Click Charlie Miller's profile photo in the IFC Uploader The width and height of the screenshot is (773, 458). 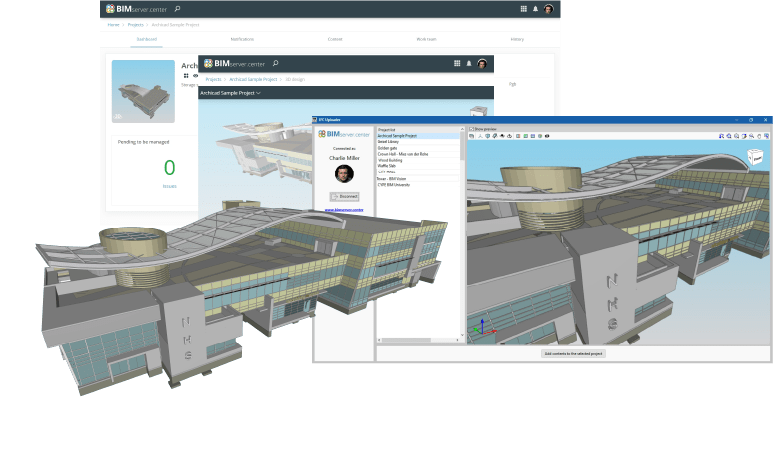click(344, 174)
